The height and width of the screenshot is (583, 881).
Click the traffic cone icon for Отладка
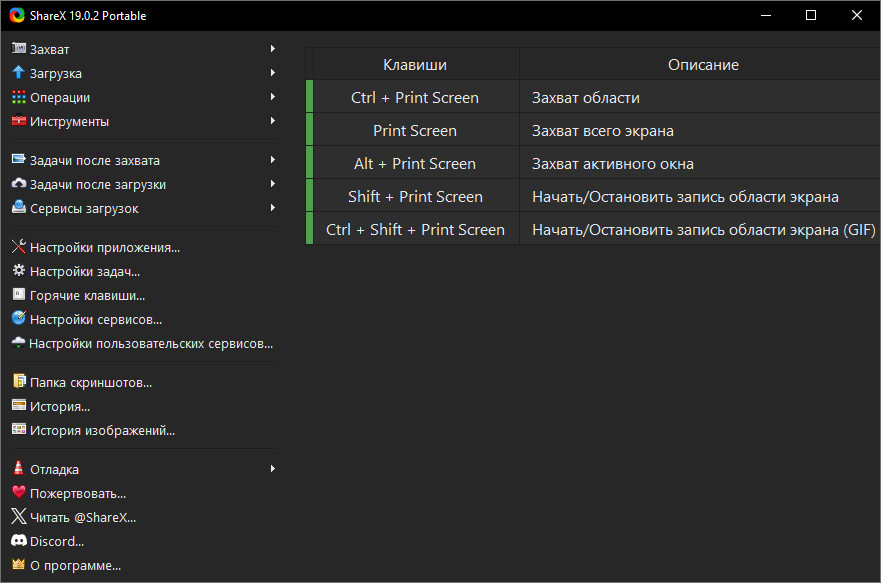tap(18, 469)
